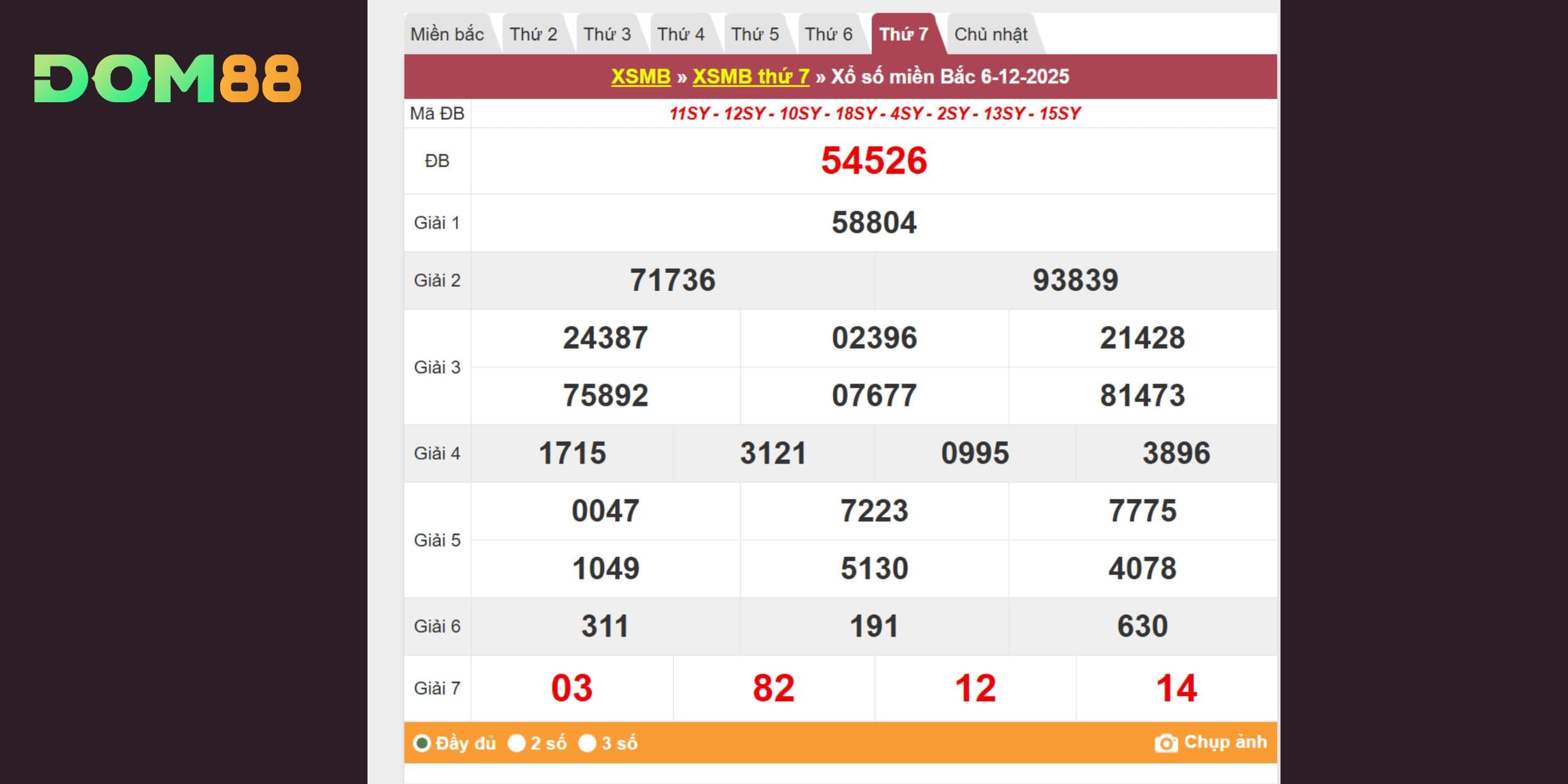Open the Thứ 2 tab
The height and width of the screenshot is (784, 1568).
click(x=533, y=34)
